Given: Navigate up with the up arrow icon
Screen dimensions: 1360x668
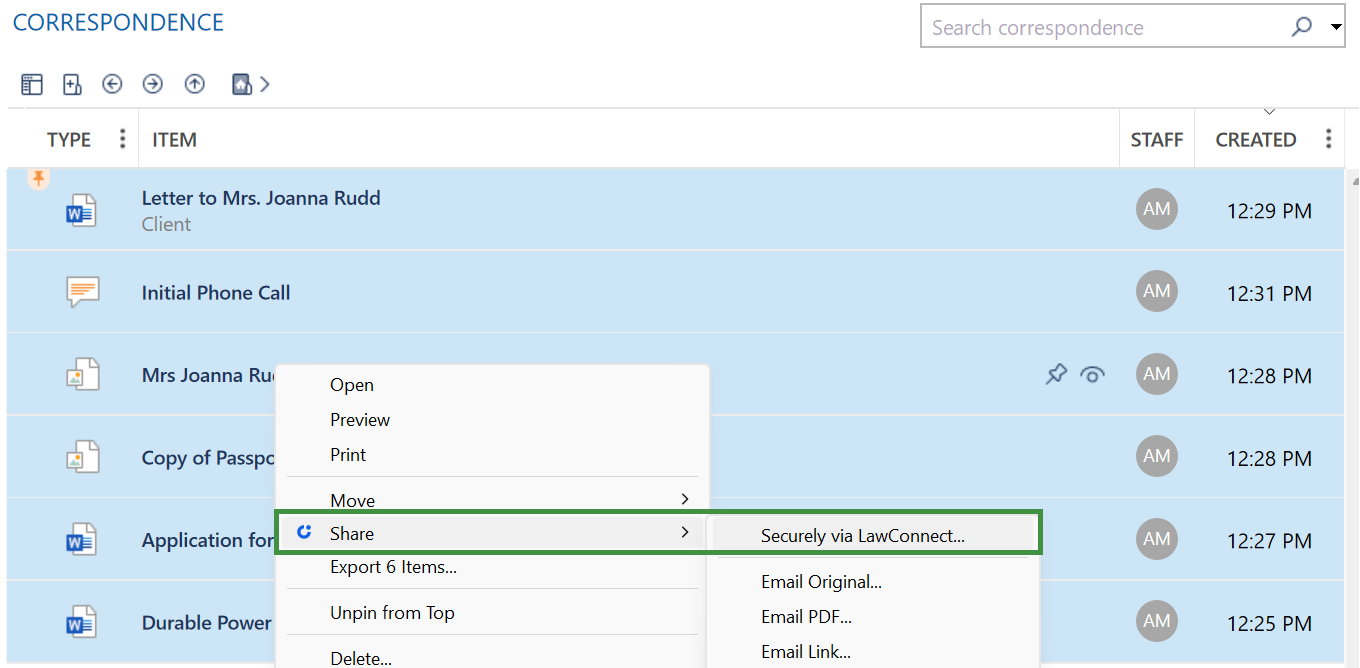Looking at the screenshot, I should pos(194,85).
